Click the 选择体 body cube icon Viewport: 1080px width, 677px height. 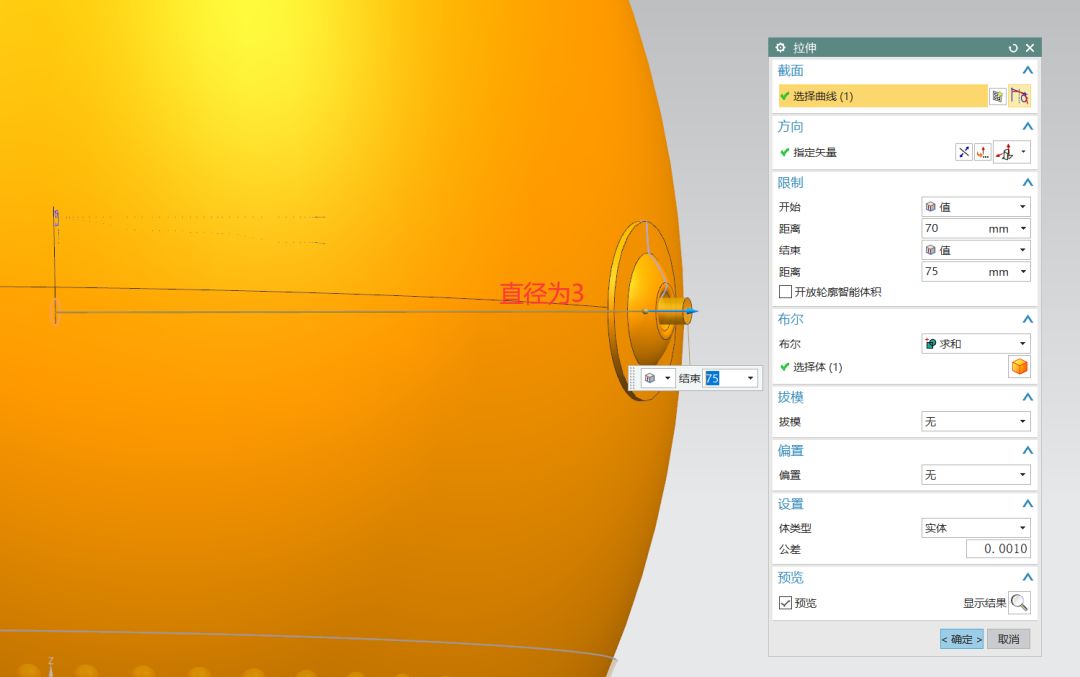tap(1019, 367)
